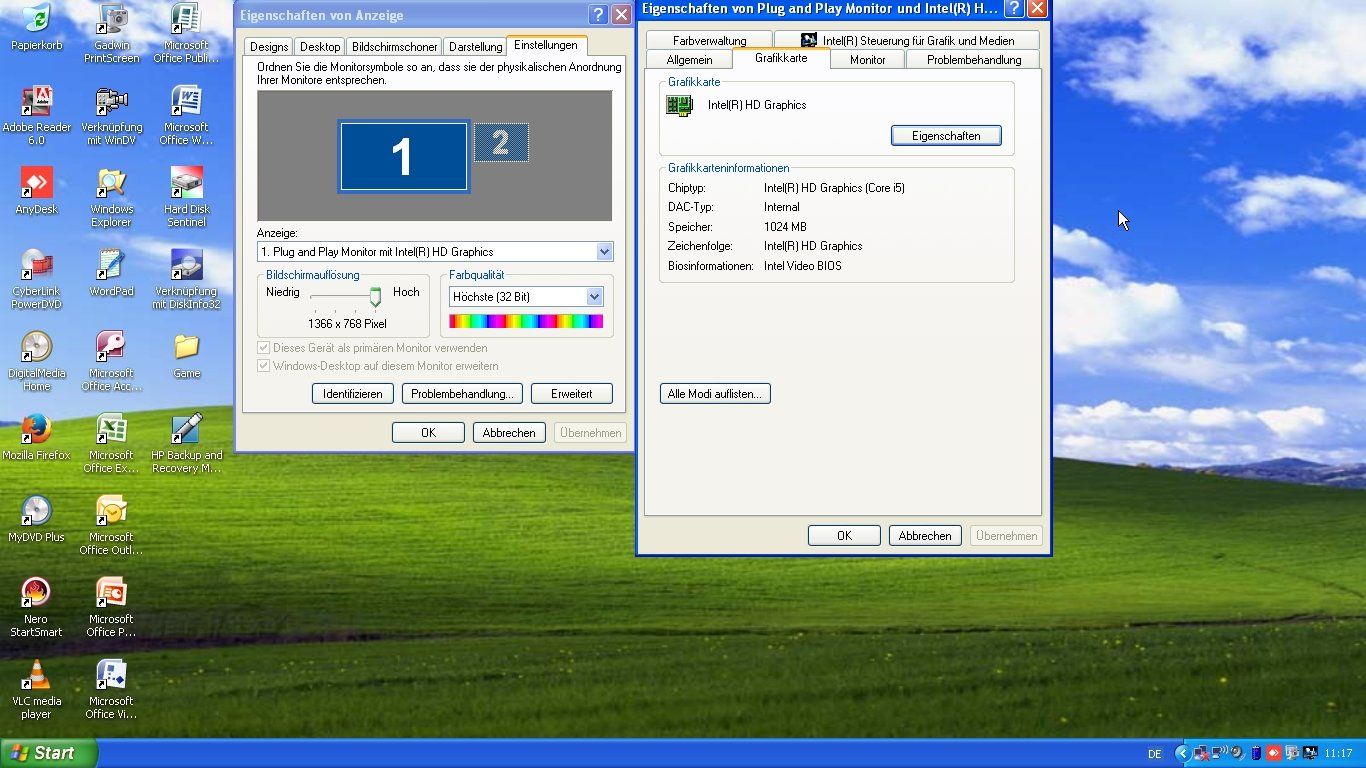The width and height of the screenshot is (1366, 768).
Task: Select the Microsoft Office Excel shortcut
Action: pyautogui.click(x=111, y=444)
